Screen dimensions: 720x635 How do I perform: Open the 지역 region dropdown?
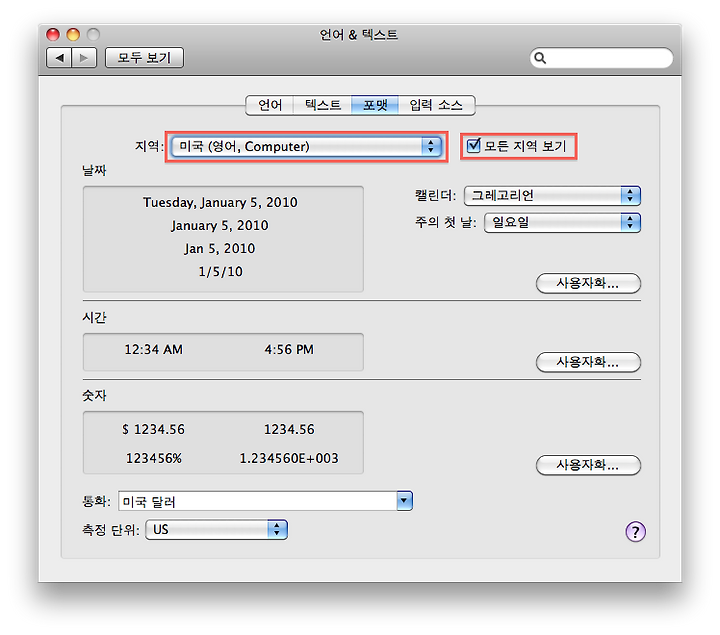click(306, 146)
